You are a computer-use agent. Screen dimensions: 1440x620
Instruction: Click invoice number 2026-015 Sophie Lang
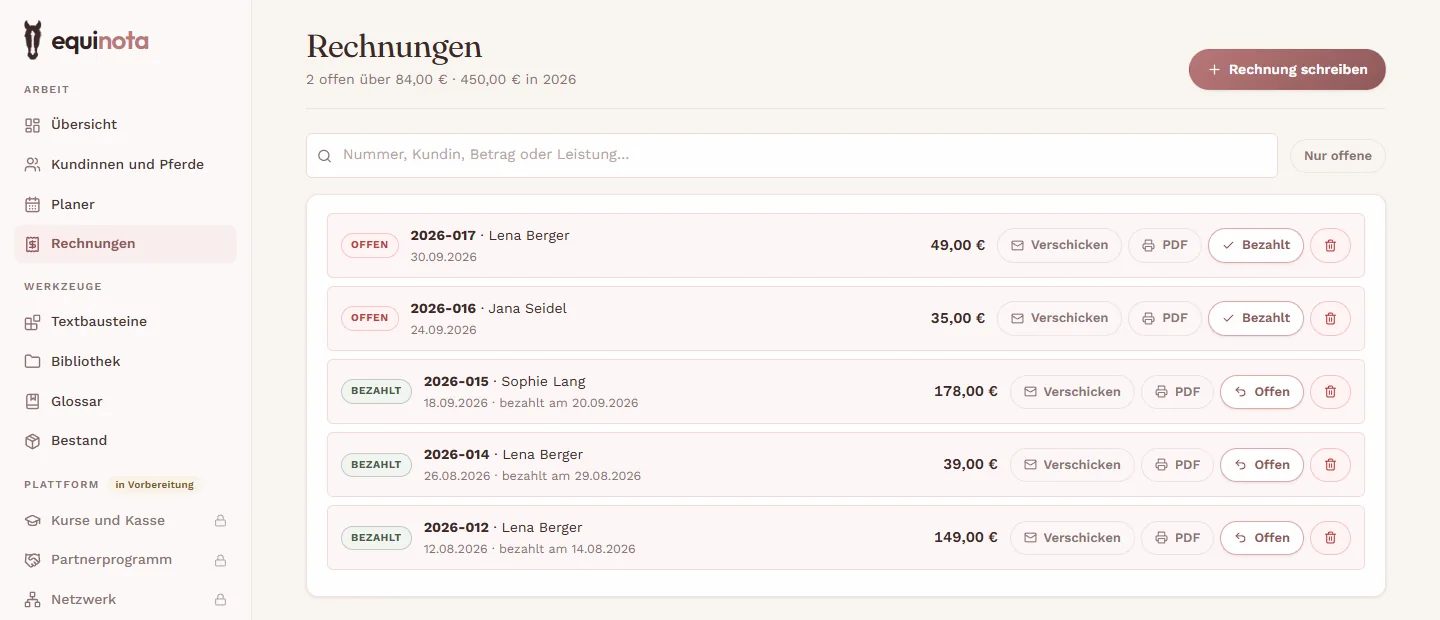point(505,382)
